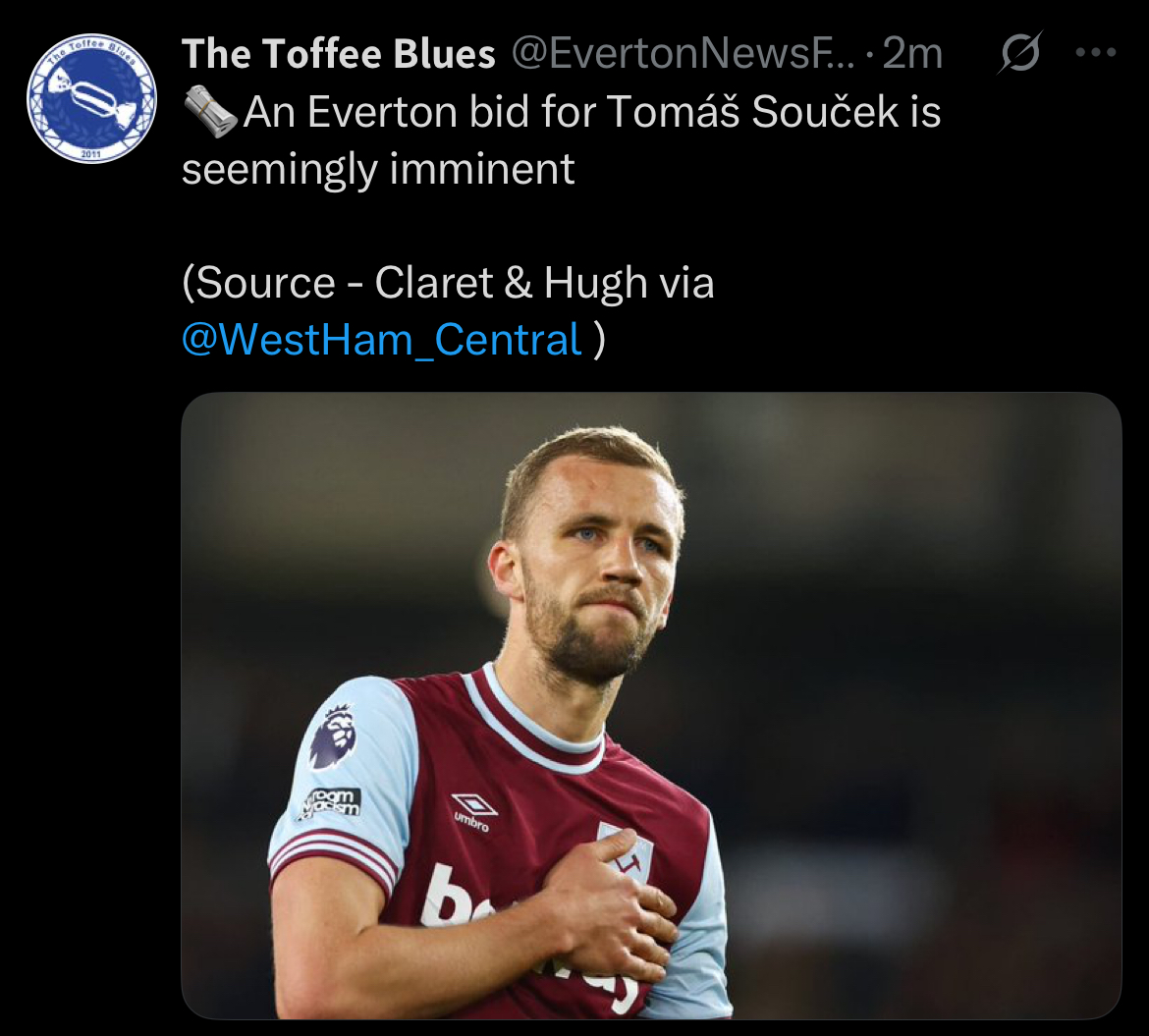This screenshot has height=1036, width=1149.
Task: Visit the @WestHam_Central mention
Action: 383,340
